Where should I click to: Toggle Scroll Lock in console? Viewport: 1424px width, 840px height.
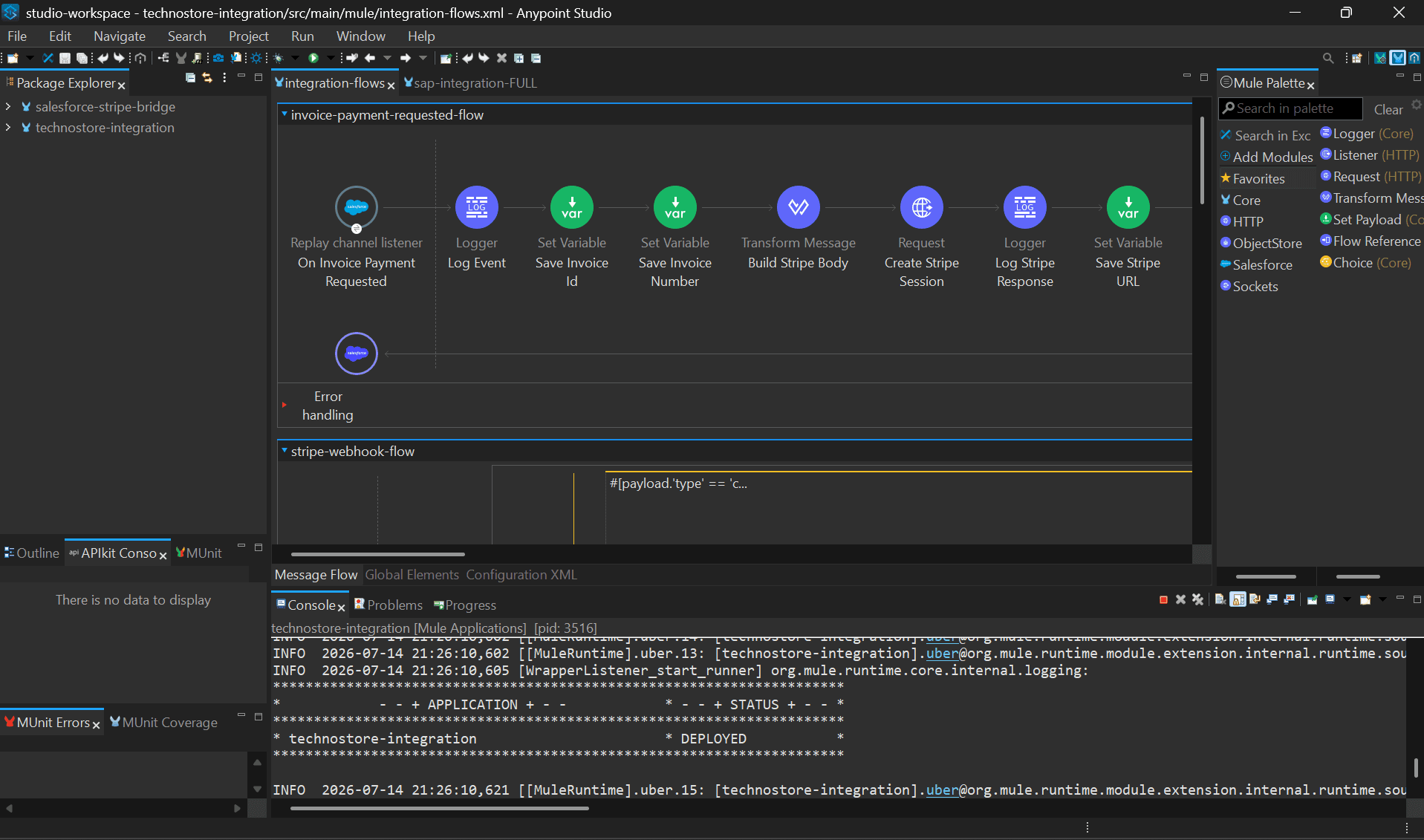tap(1238, 599)
